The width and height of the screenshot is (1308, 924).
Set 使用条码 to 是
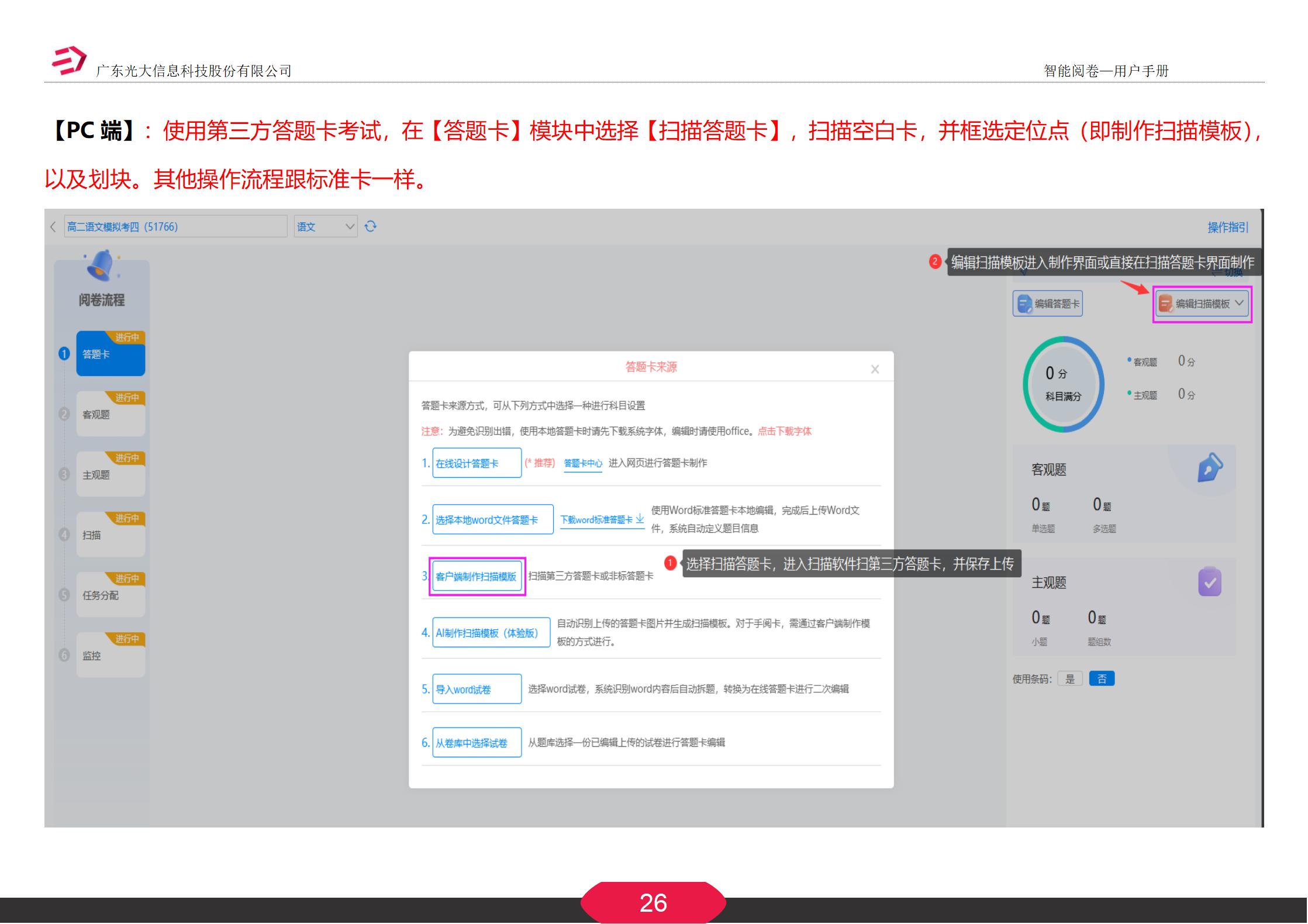[x=1071, y=678]
